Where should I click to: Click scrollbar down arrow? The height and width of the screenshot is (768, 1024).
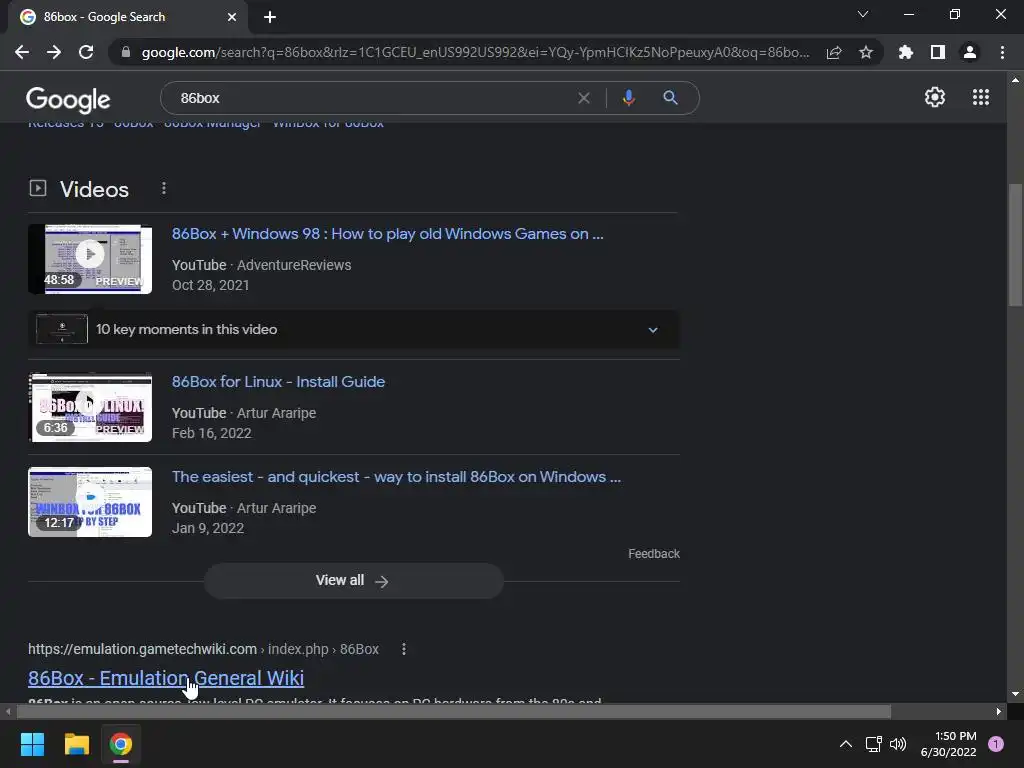[x=1016, y=695]
